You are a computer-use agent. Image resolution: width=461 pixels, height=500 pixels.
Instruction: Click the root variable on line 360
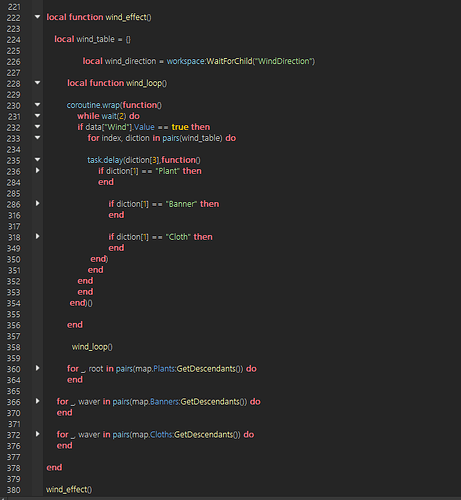(96, 369)
